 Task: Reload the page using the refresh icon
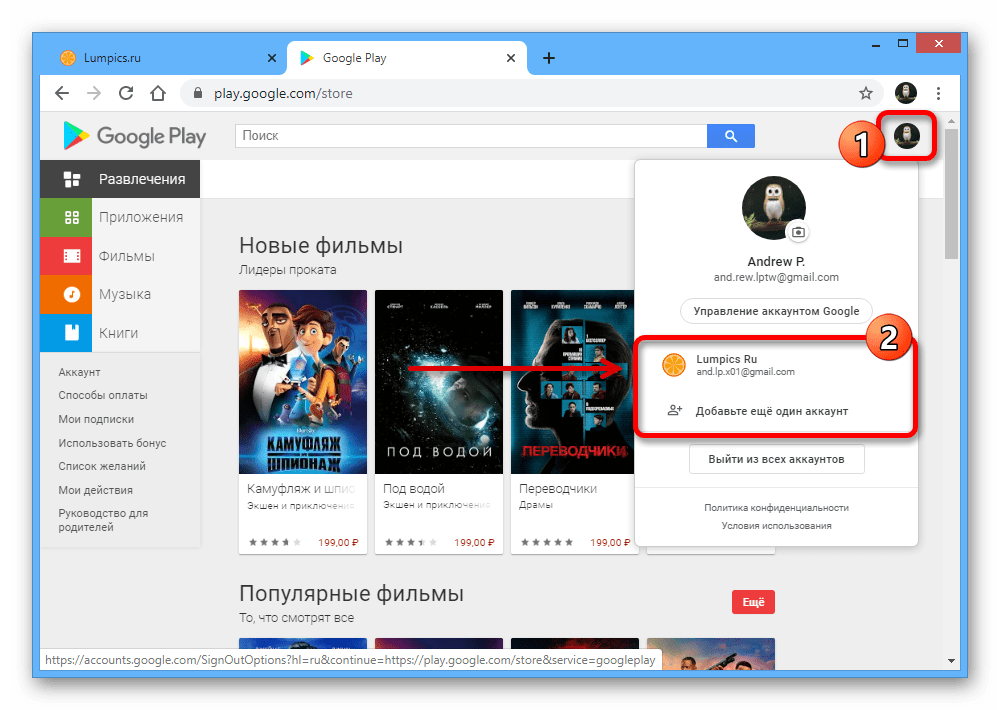126,94
